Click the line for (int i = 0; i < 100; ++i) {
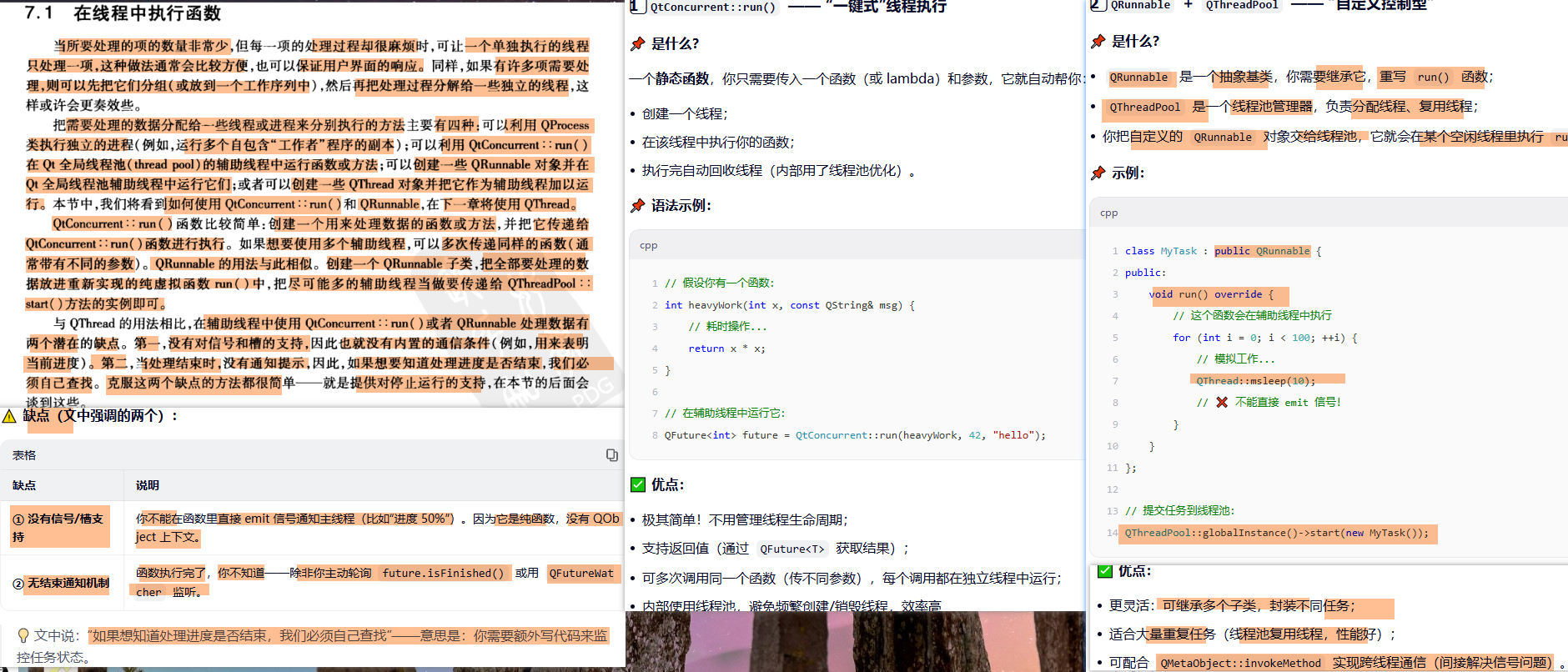Viewport: 1568px width, 672px height. pyautogui.click(x=1264, y=338)
